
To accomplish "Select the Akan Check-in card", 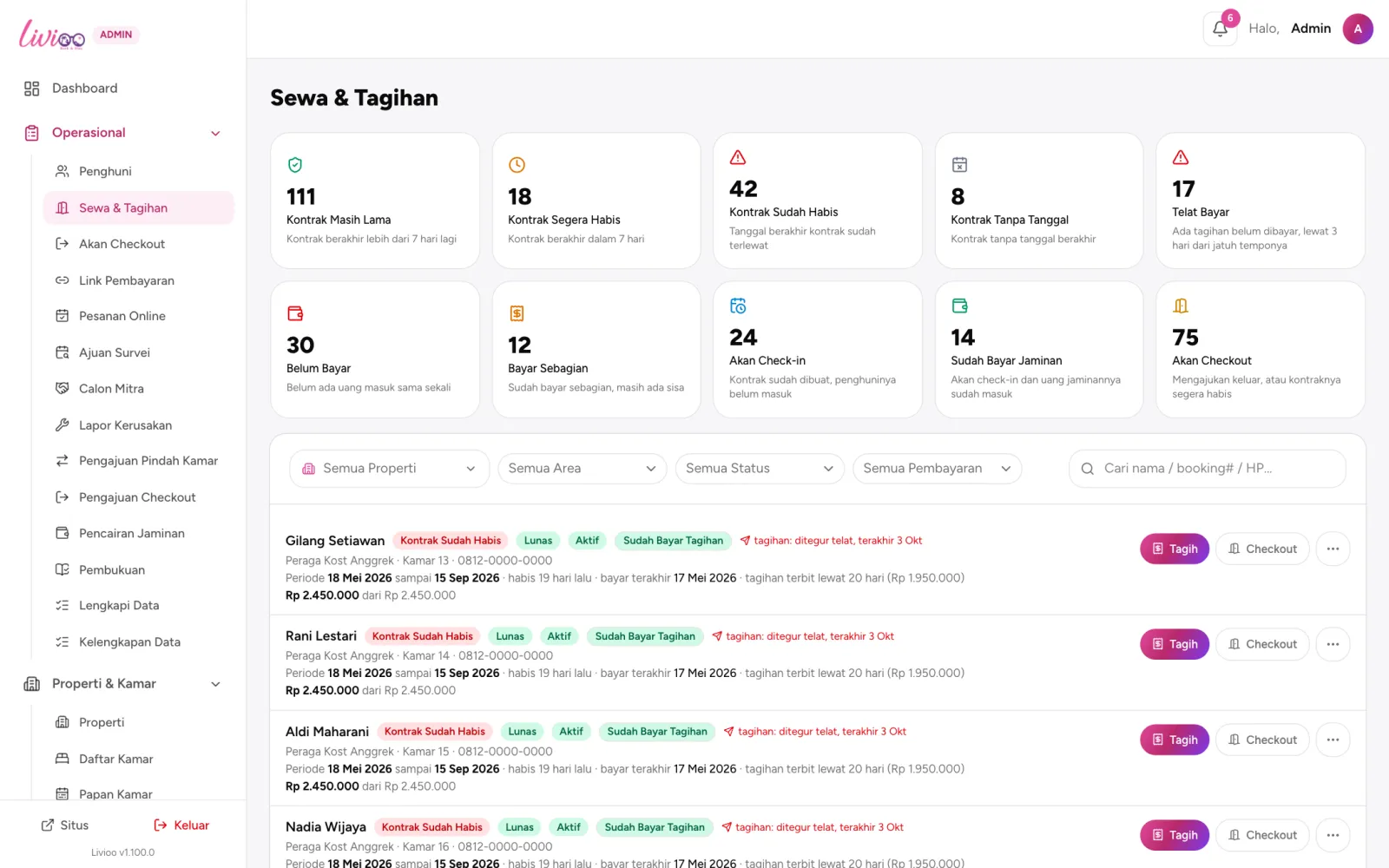I will pos(817,349).
